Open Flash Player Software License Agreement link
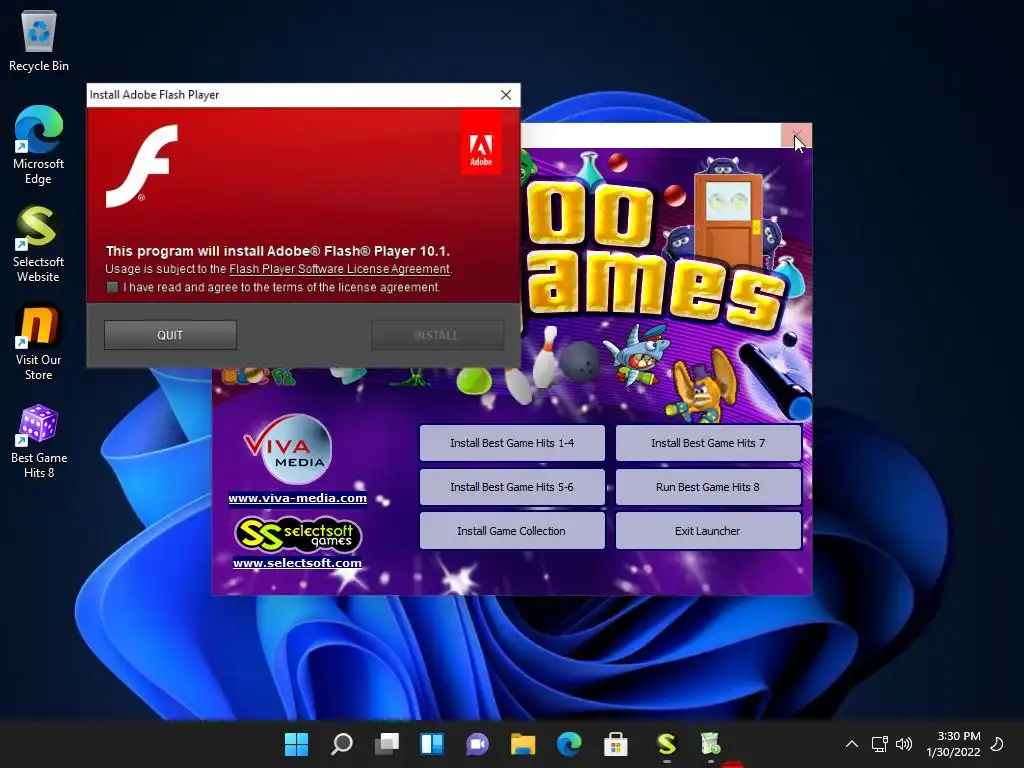The image size is (1024, 768). point(339,269)
